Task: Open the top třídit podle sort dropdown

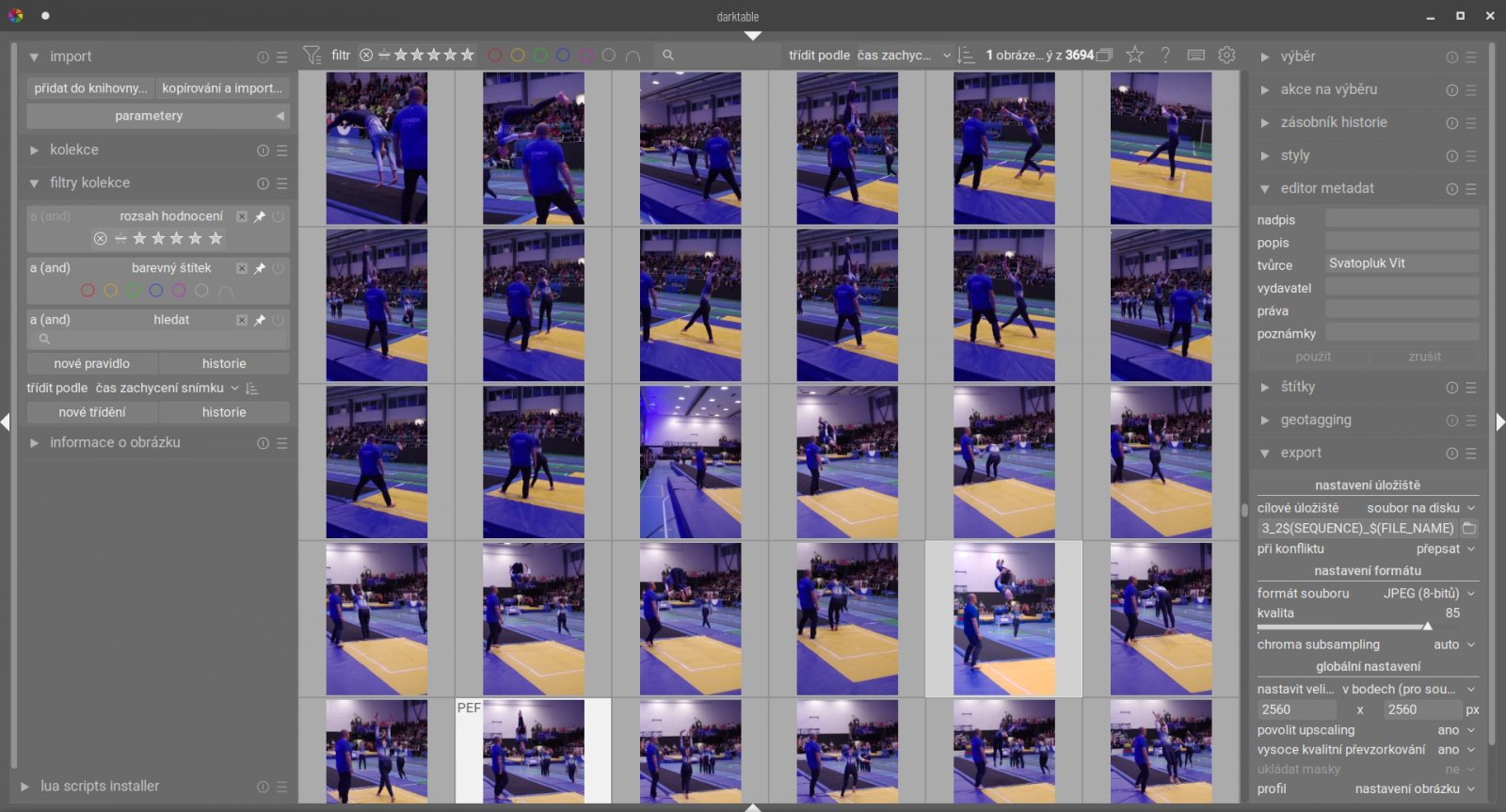Action: point(904,56)
